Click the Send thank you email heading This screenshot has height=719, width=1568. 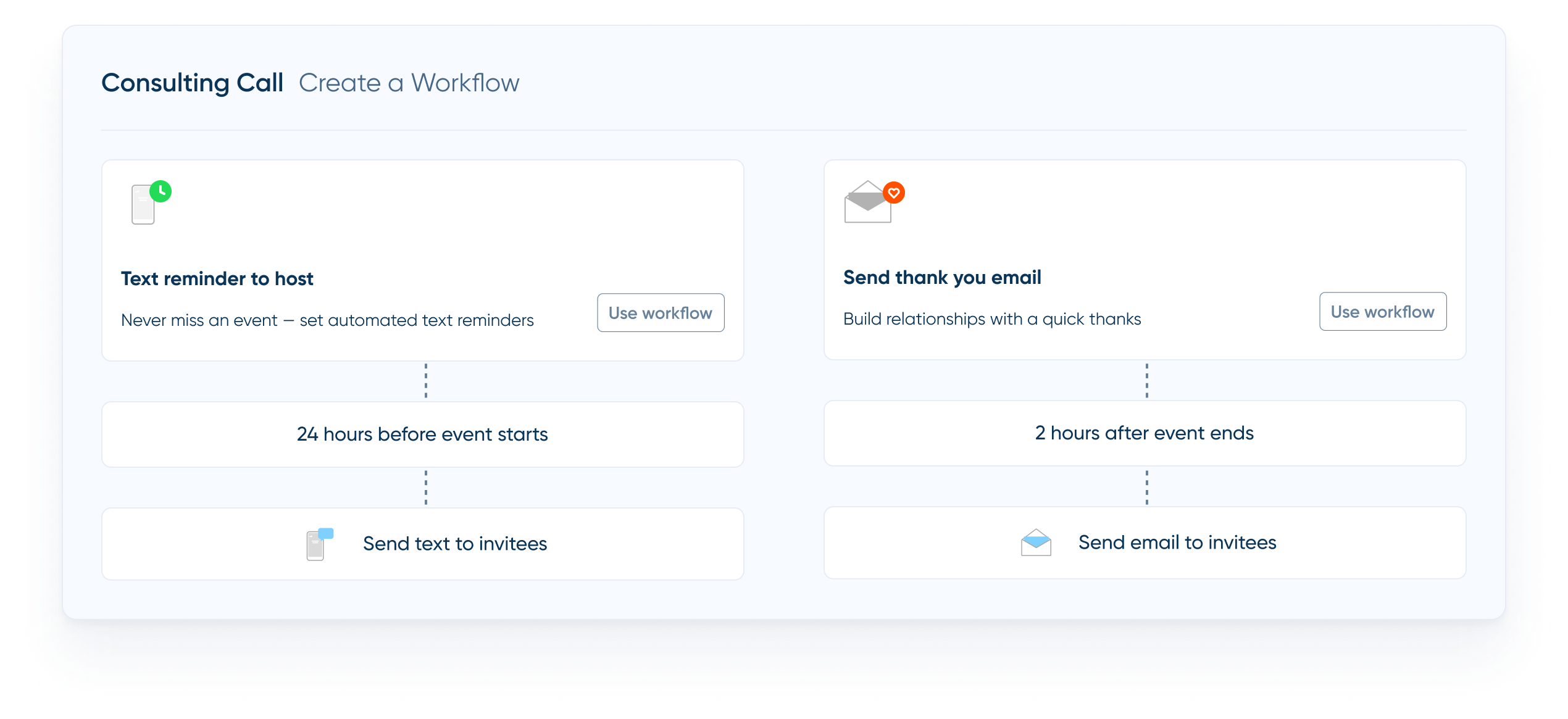click(942, 278)
